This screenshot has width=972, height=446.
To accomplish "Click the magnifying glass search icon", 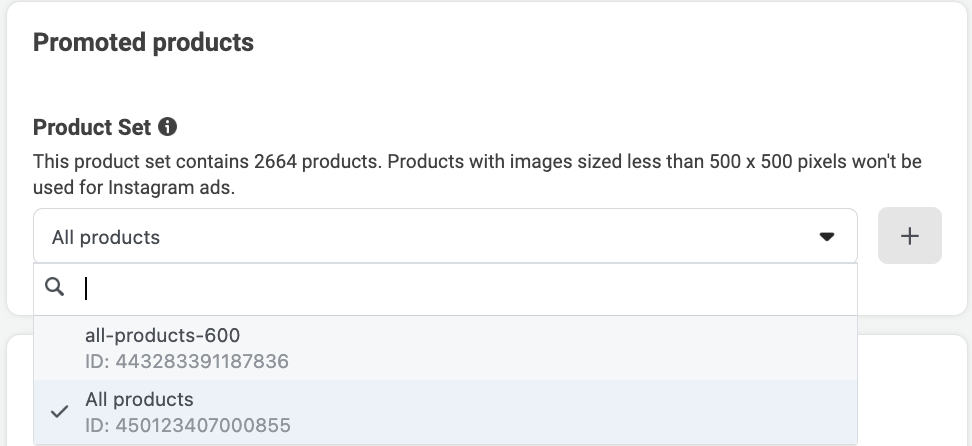I will tap(55, 287).
